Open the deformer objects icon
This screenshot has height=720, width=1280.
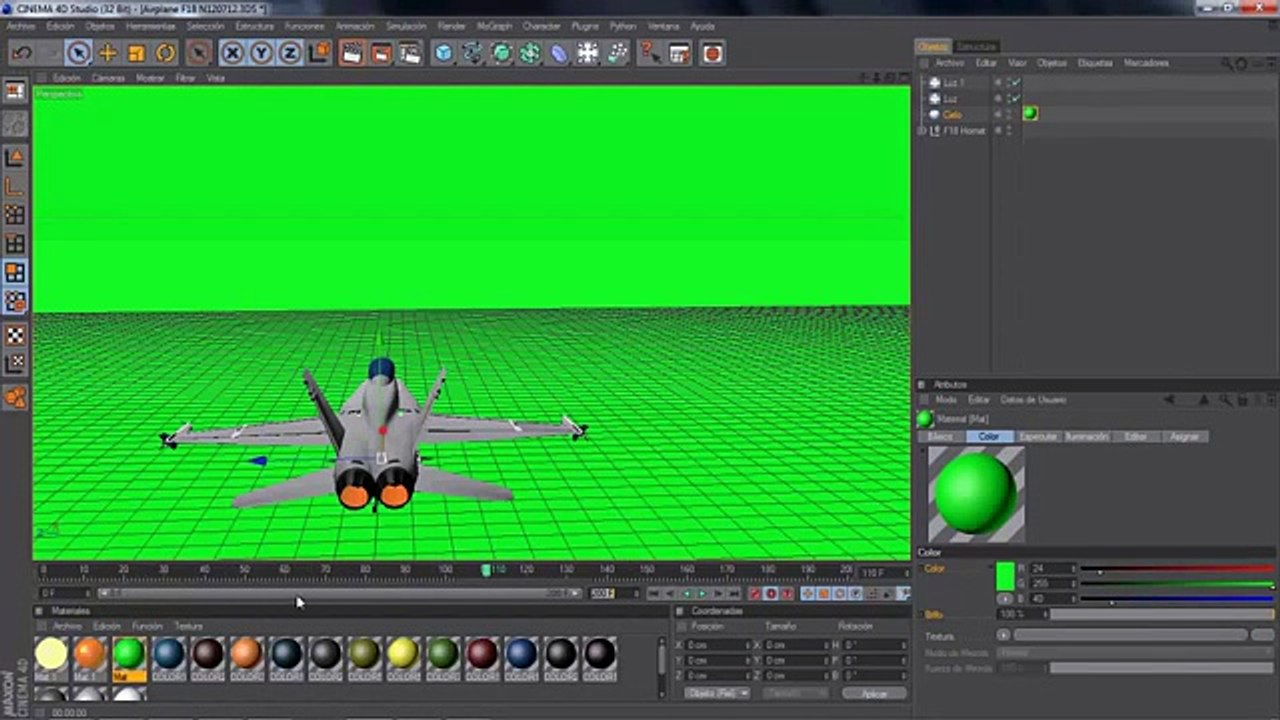(559, 53)
